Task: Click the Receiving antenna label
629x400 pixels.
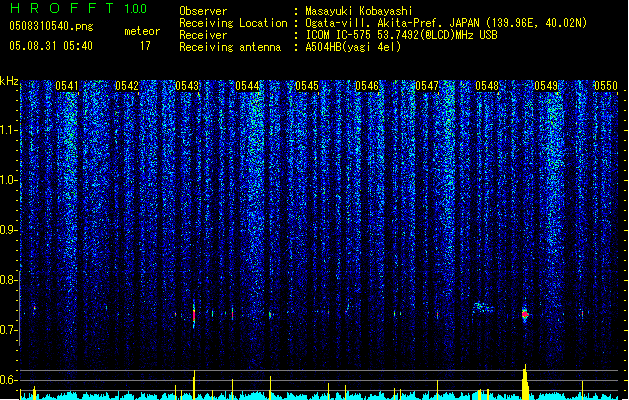Action: point(230,47)
